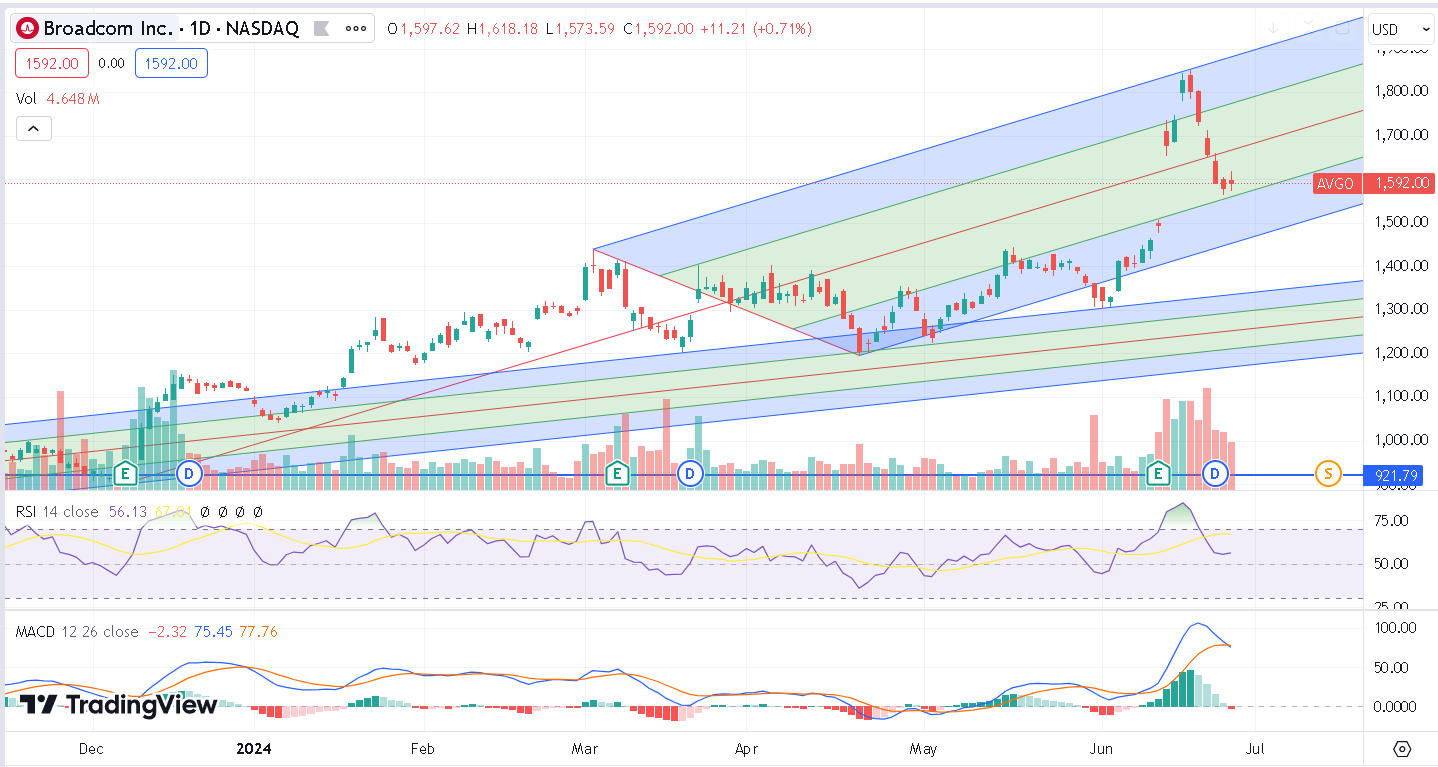
Task: Click the Feb label on the time axis
Action: (422, 748)
